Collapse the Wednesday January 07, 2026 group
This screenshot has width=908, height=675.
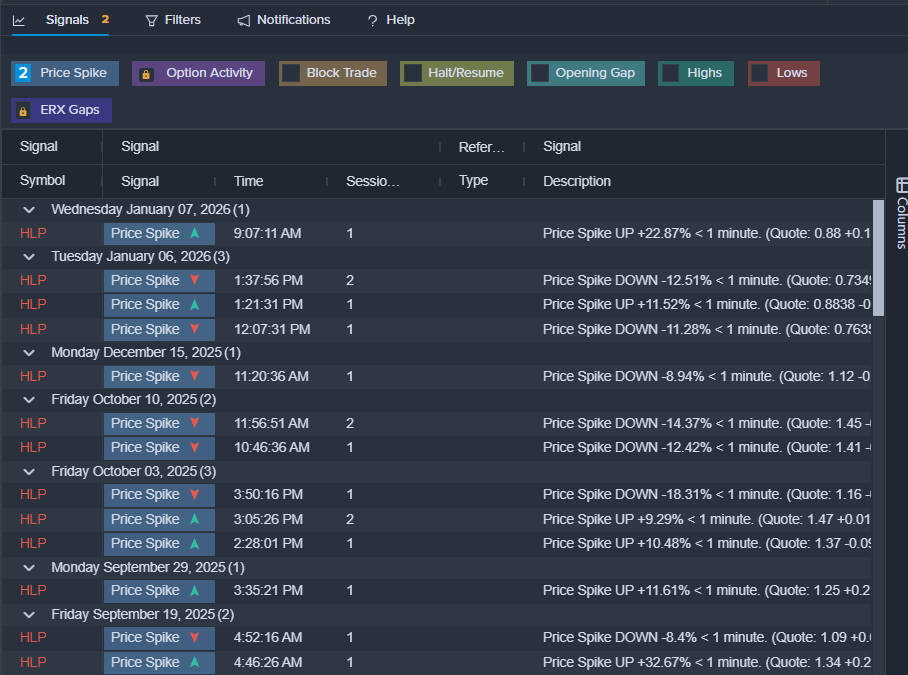(29, 210)
